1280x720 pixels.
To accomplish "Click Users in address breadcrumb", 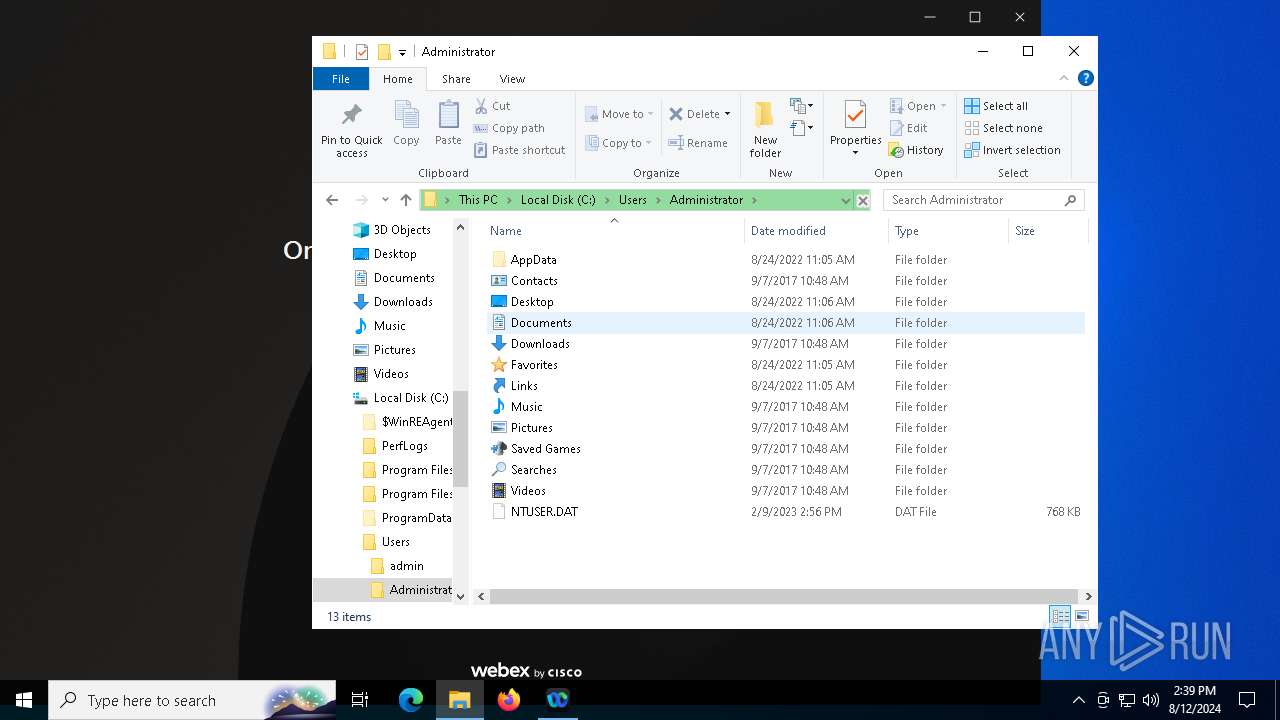I will (x=633, y=200).
